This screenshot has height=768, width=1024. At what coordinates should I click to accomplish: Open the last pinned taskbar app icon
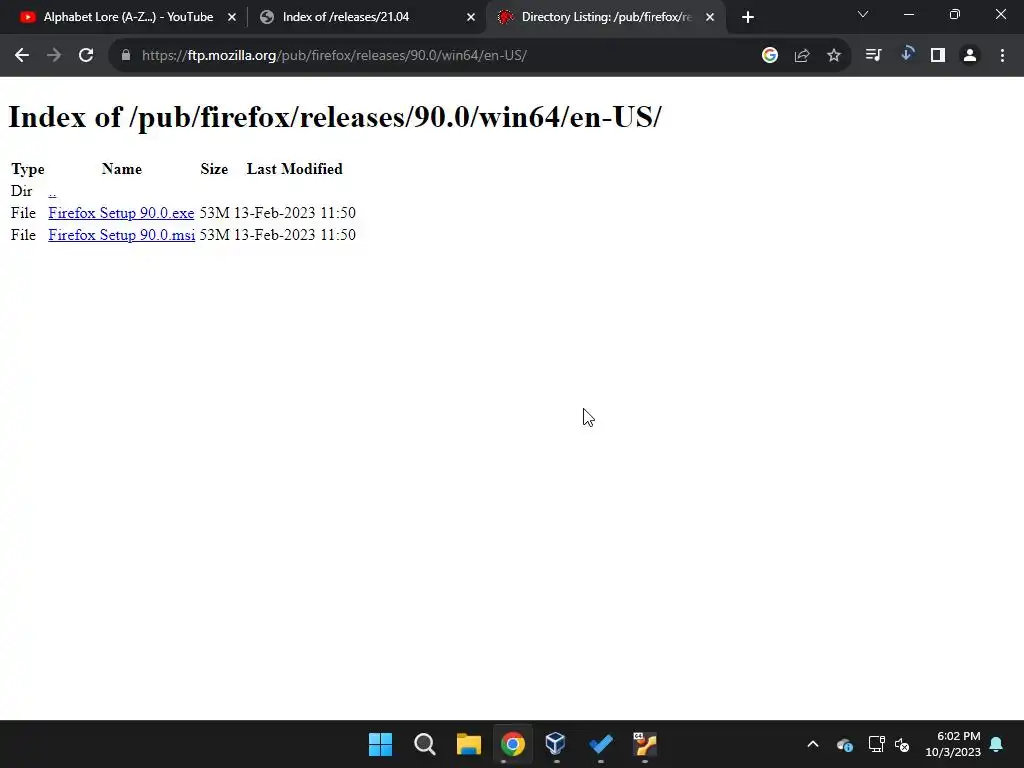(645, 744)
